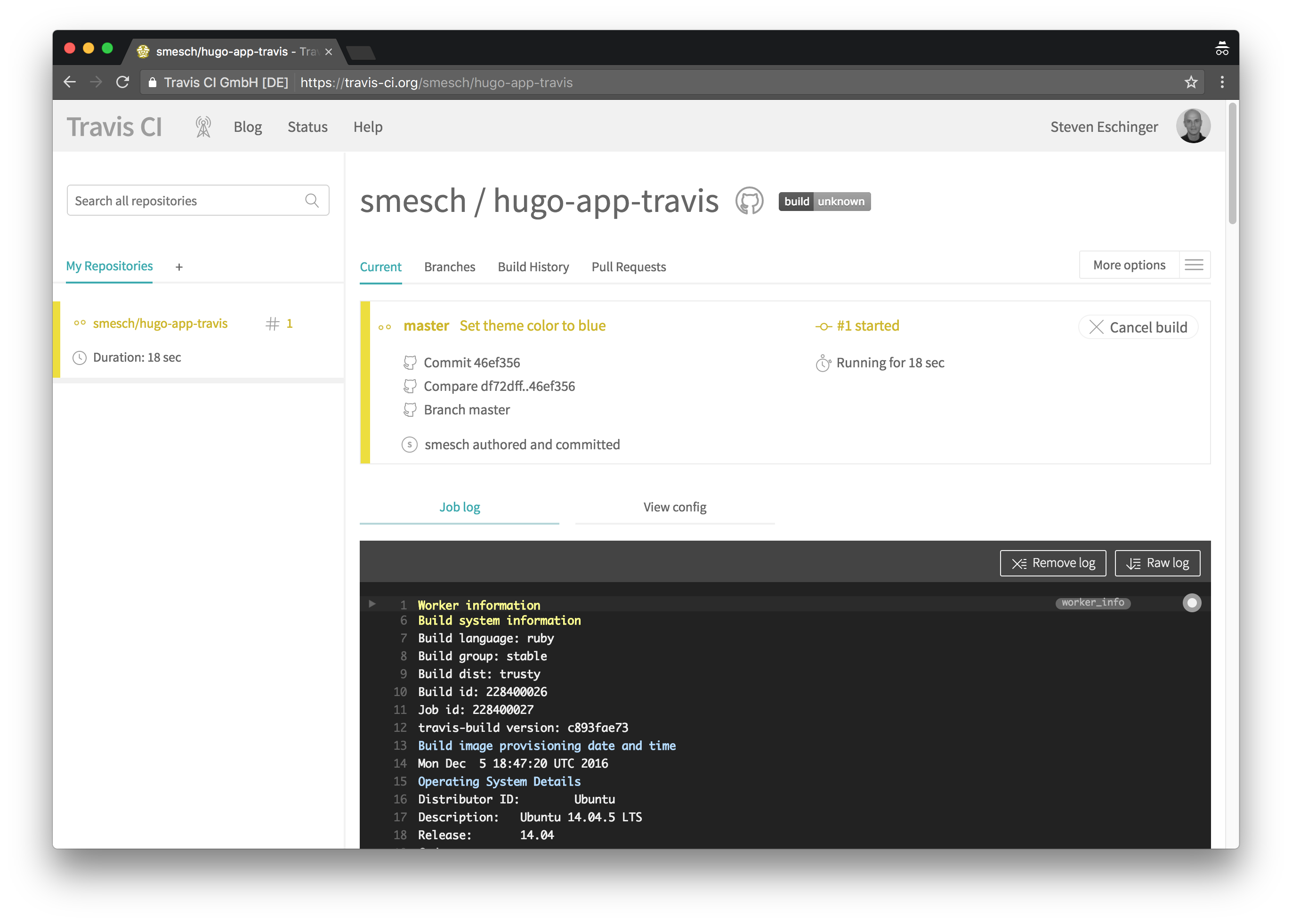The image size is (1292, 924).
Task: Click the commit hash icon next to 46ef356
Action: tap(409, 362)
